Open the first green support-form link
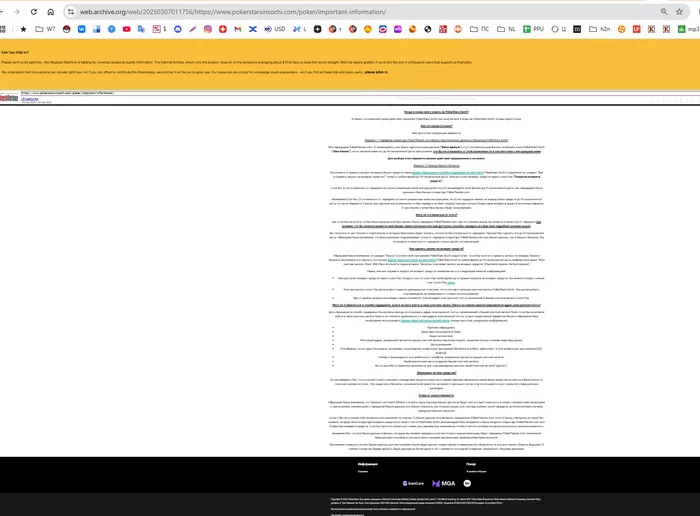This screenshot has height=516, width=700. point(447,172)
